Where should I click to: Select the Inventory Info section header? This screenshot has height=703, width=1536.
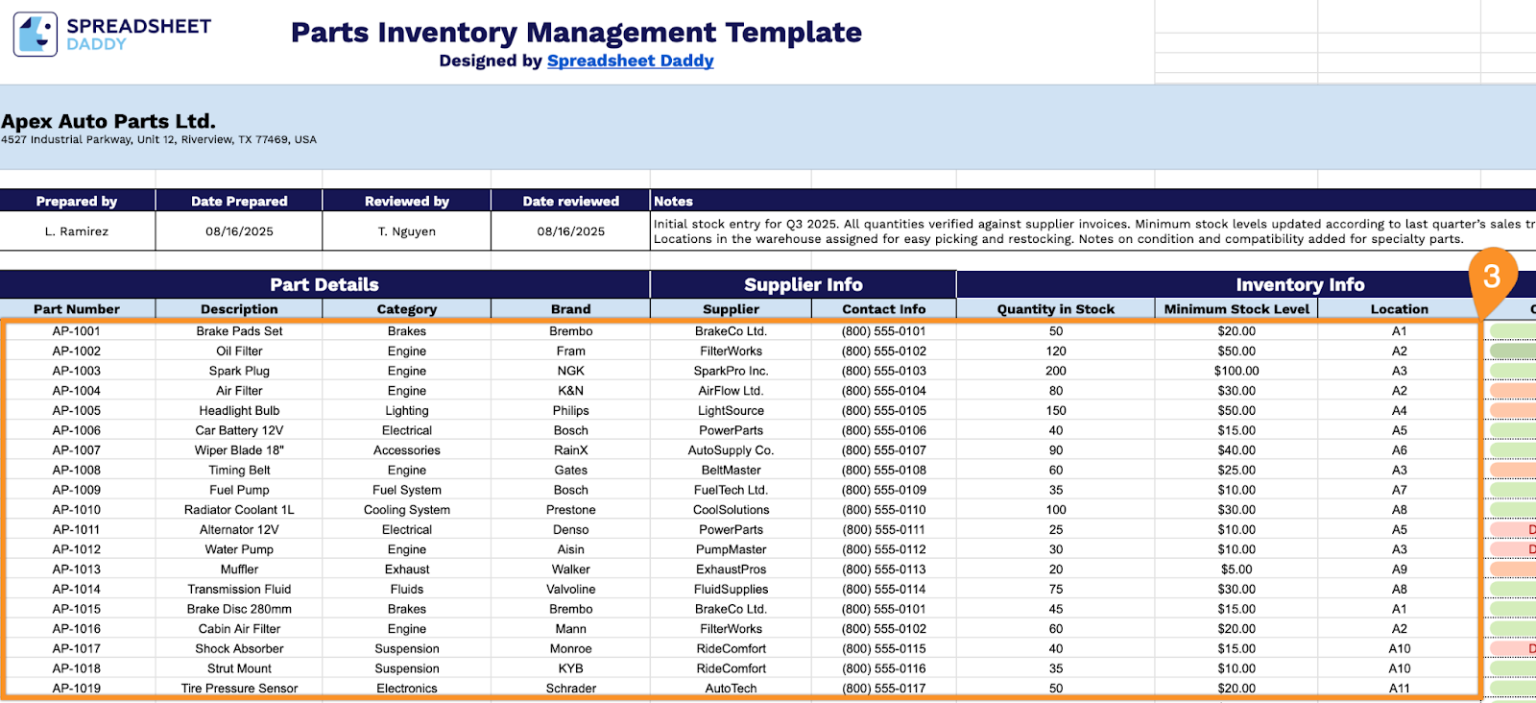coord(1299,285)
